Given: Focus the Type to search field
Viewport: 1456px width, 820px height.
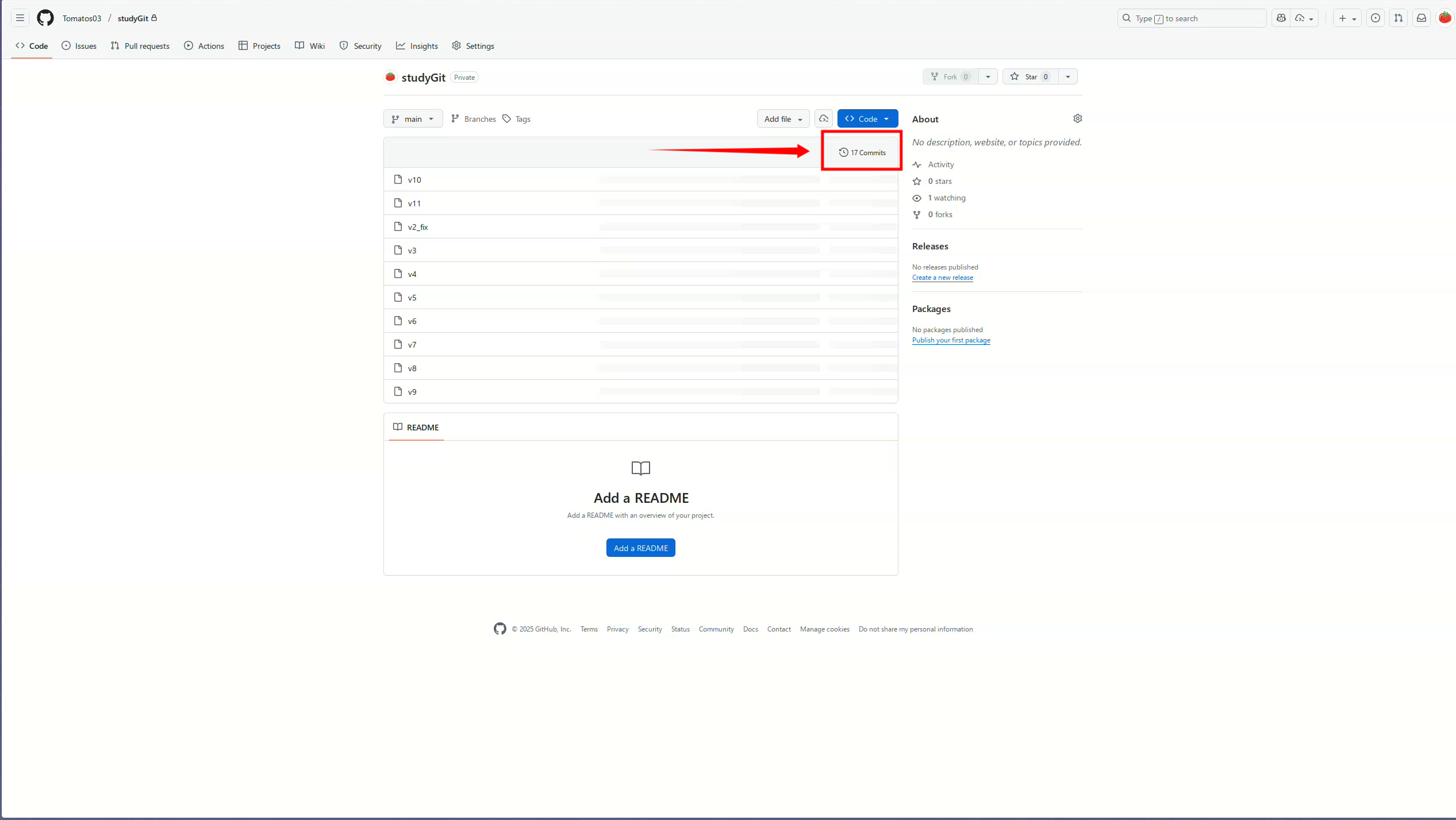Looking at the screenshot, I should [1192, 18].
